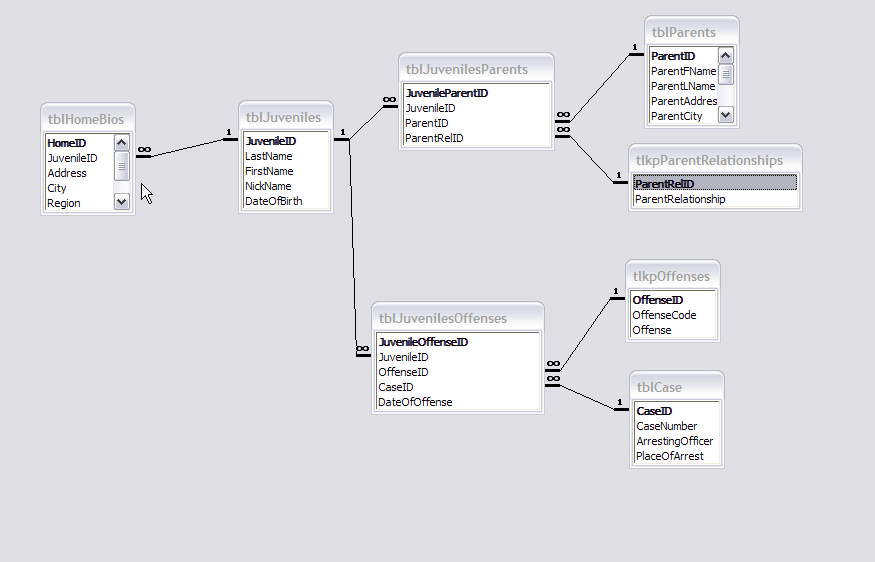Viewport: 875px width, 562px height.
Task: Select DateOfBirth field in tblJuveniles
Action: pyautogui.click(x=286, y=201)
